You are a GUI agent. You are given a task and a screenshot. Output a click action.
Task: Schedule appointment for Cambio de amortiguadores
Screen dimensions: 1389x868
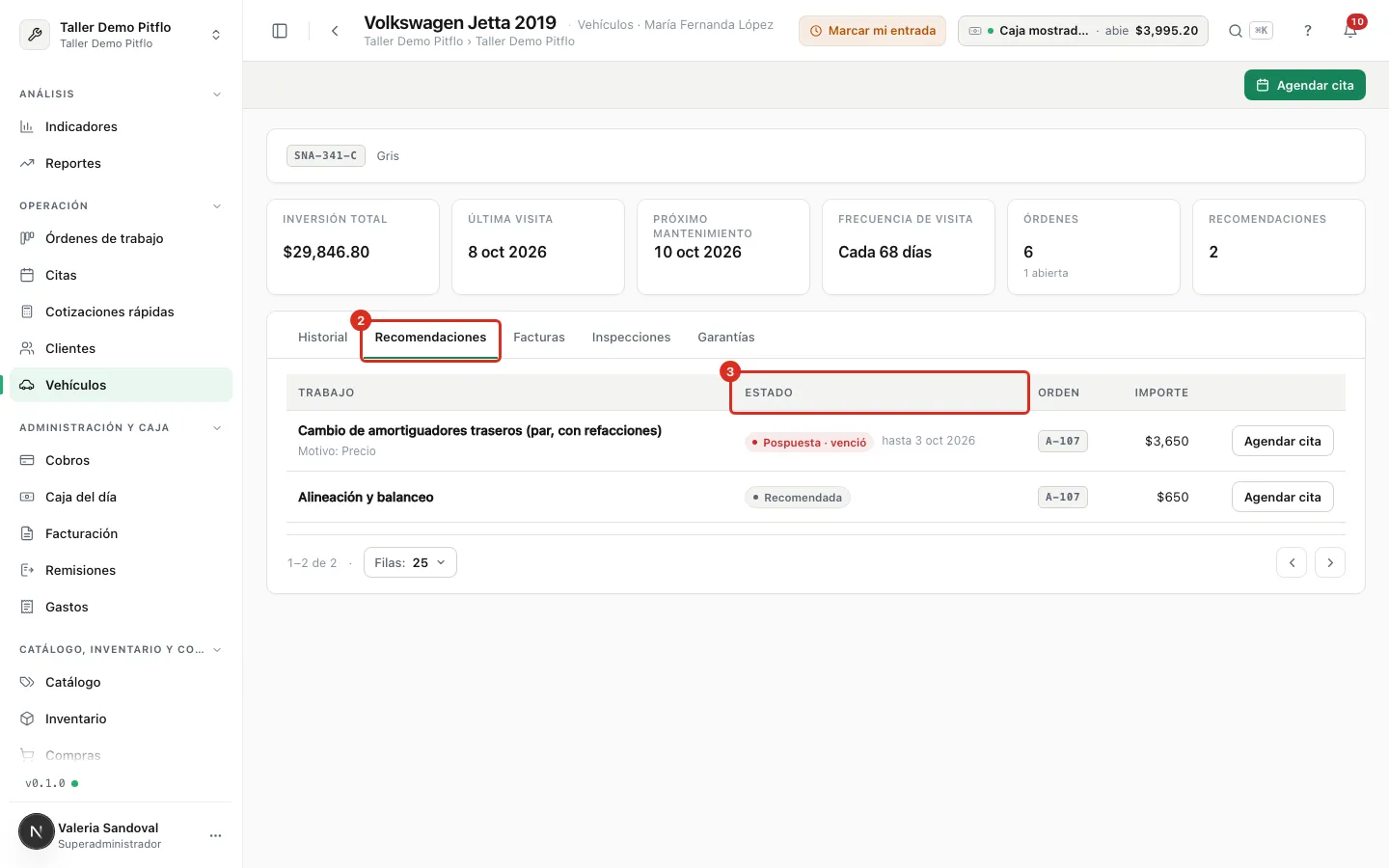(x=1282, y=441)
